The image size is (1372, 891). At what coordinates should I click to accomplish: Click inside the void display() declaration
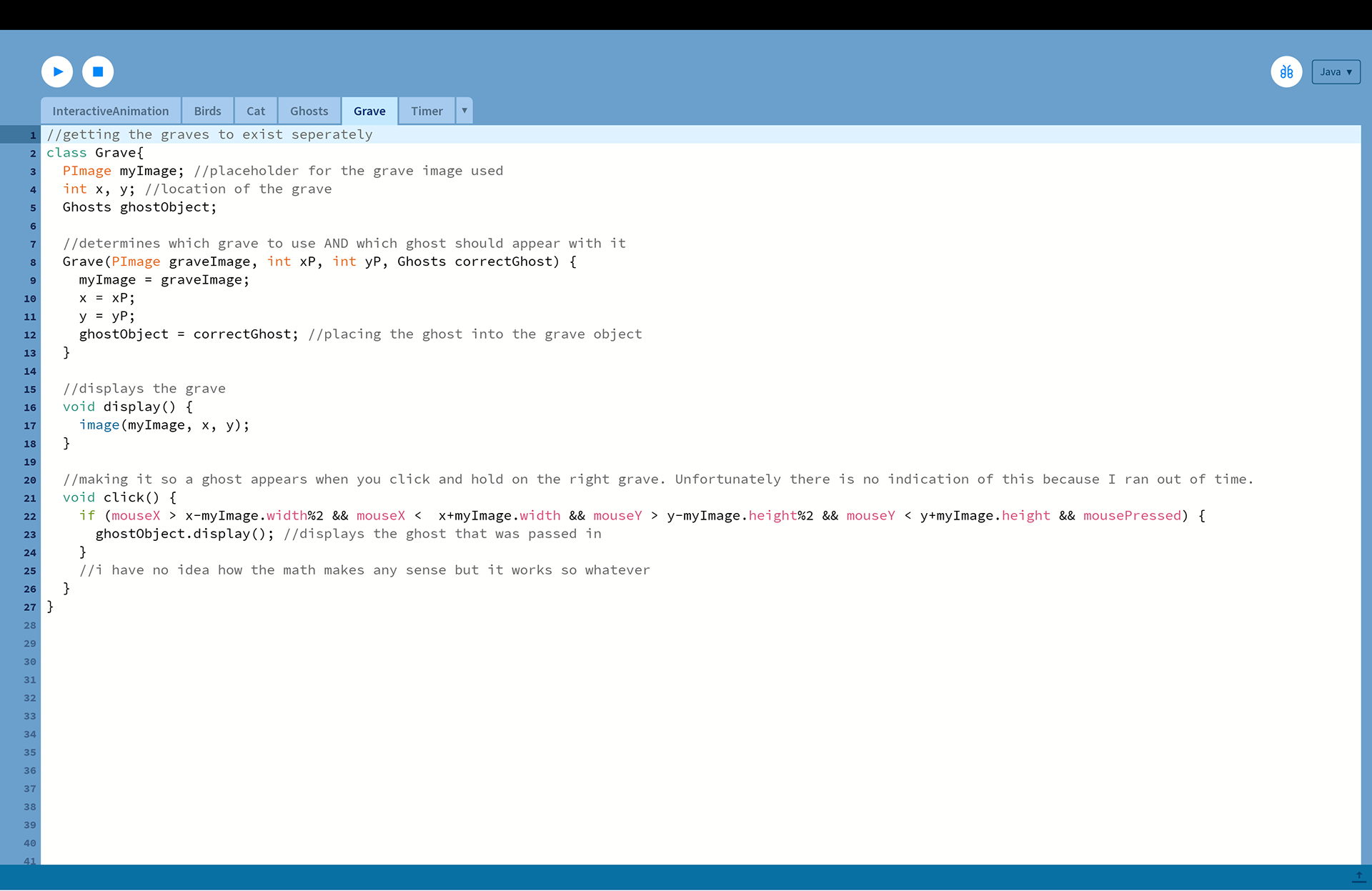tap(127, 407)
